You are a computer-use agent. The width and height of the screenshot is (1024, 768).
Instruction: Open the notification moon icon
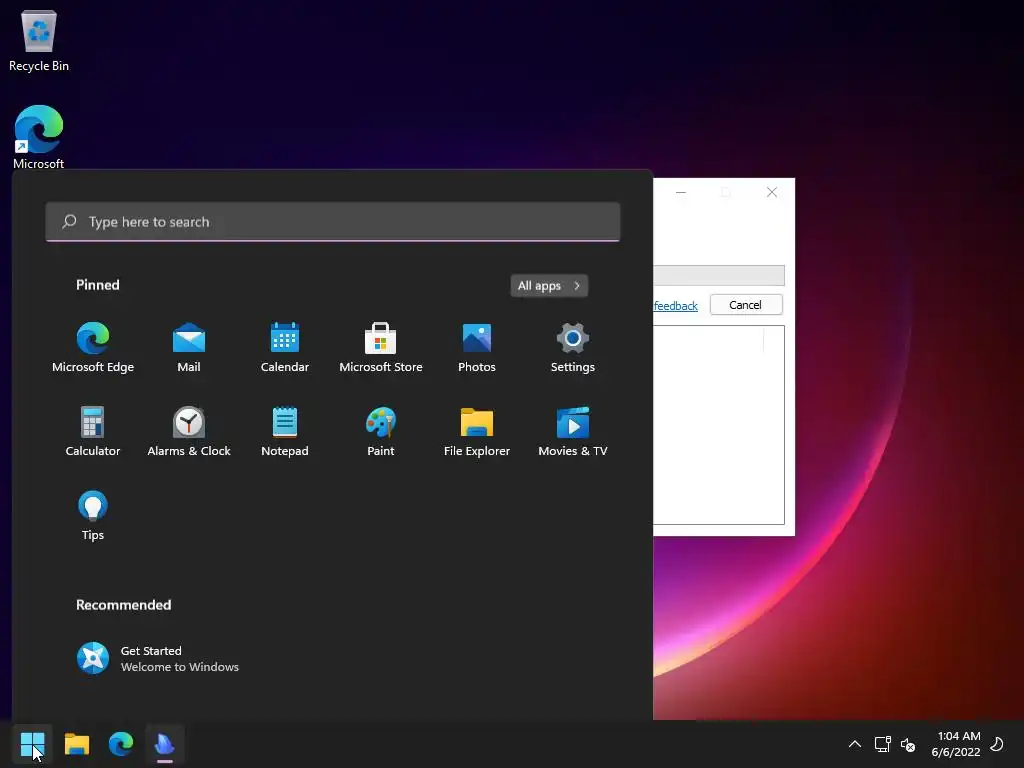[x=997, y=744]
